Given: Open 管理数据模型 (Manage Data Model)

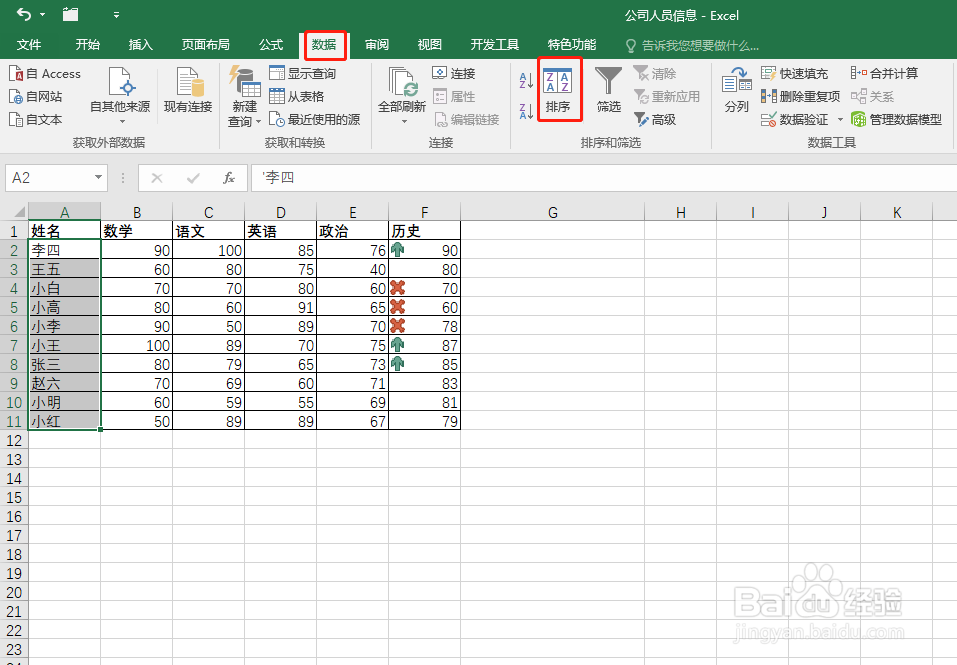Looking at the screenshot, I should pyautogui.click(x=898, y=119).
